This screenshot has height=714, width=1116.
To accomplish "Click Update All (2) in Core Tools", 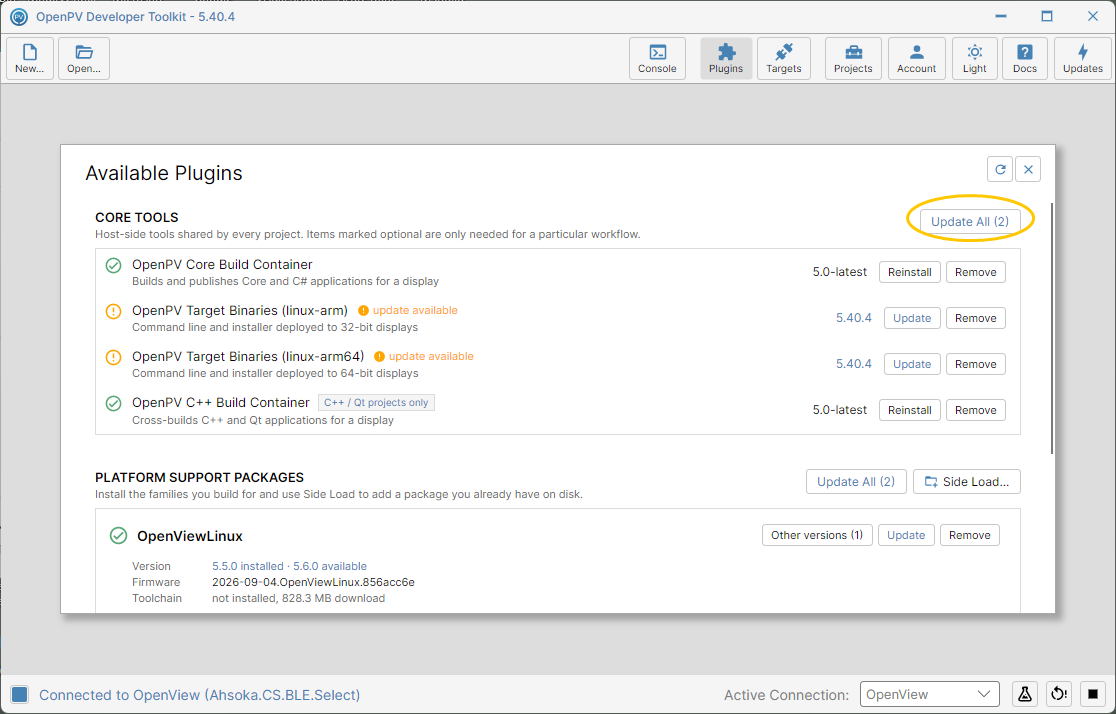I will tap(970, 221).
